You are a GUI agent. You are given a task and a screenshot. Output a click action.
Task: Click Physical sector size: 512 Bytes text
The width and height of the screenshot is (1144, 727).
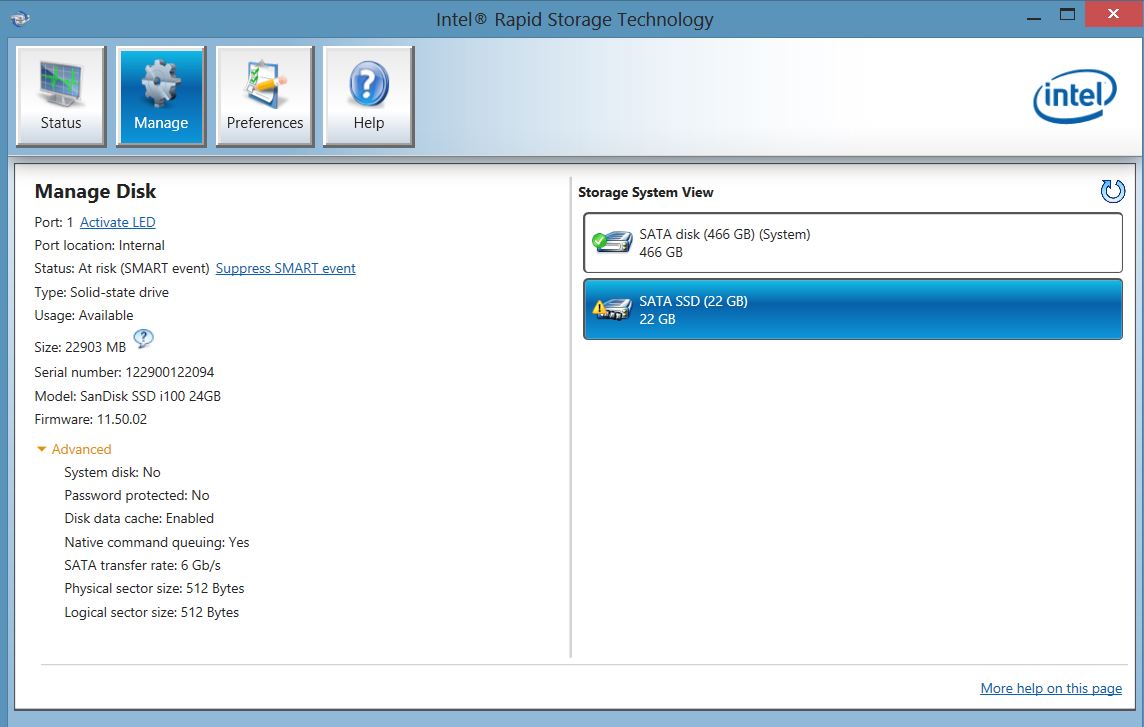155,588
